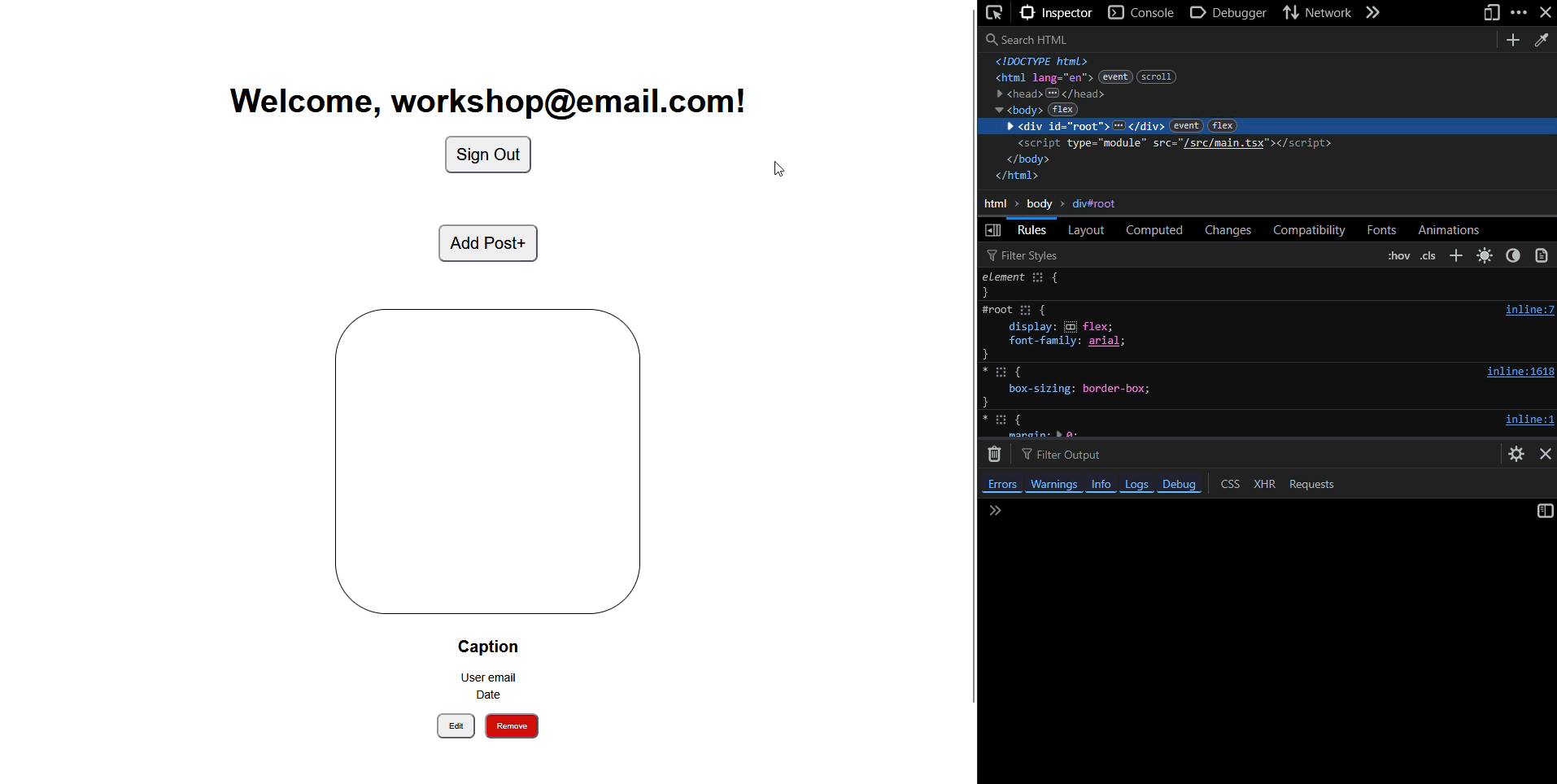The width and height of the screenshot is (1557, 784).
Task: Toggle Logs console filter
Action: point(1136,484)
